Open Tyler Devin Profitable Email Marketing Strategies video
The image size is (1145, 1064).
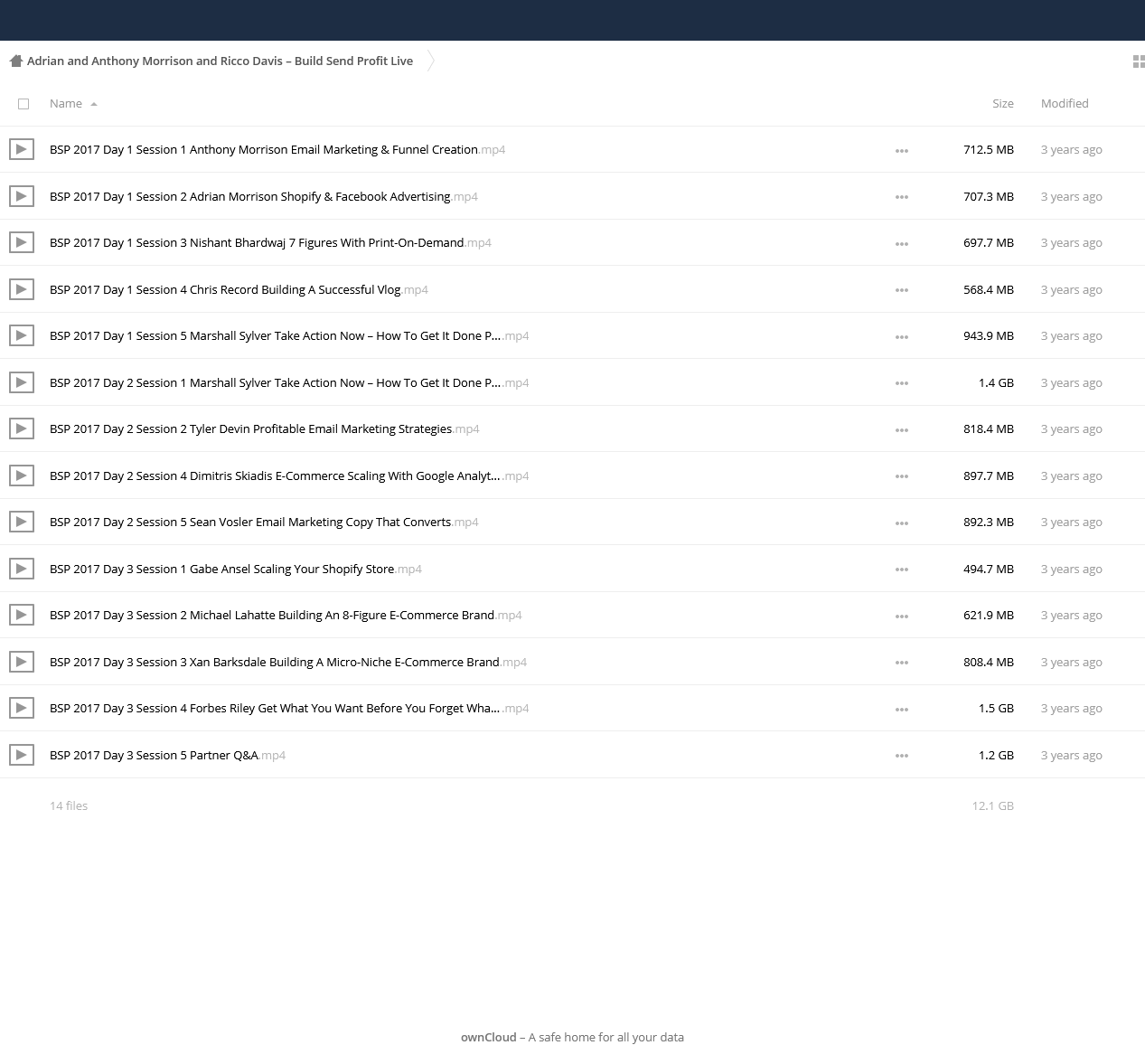click(x=265, y=429)
